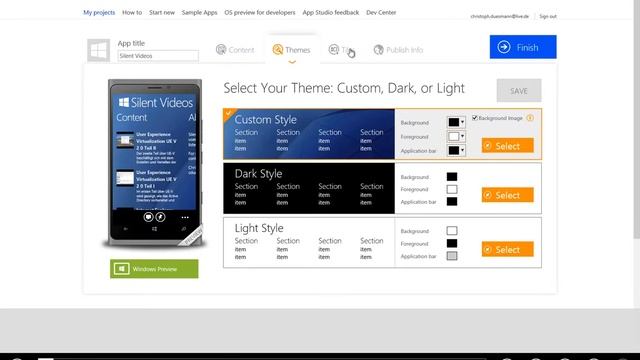Open Sample Apps menu item
This screenshot has width=640, height=360.
(200, 12)
